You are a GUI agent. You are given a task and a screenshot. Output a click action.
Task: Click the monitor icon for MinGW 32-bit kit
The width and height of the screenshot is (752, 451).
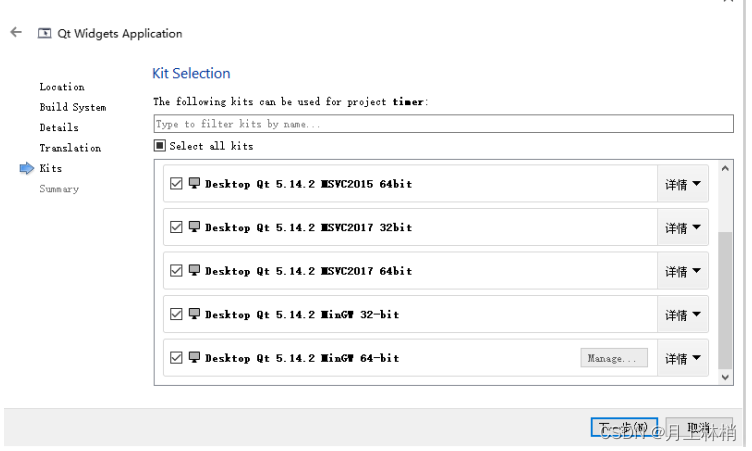(195, 314)
